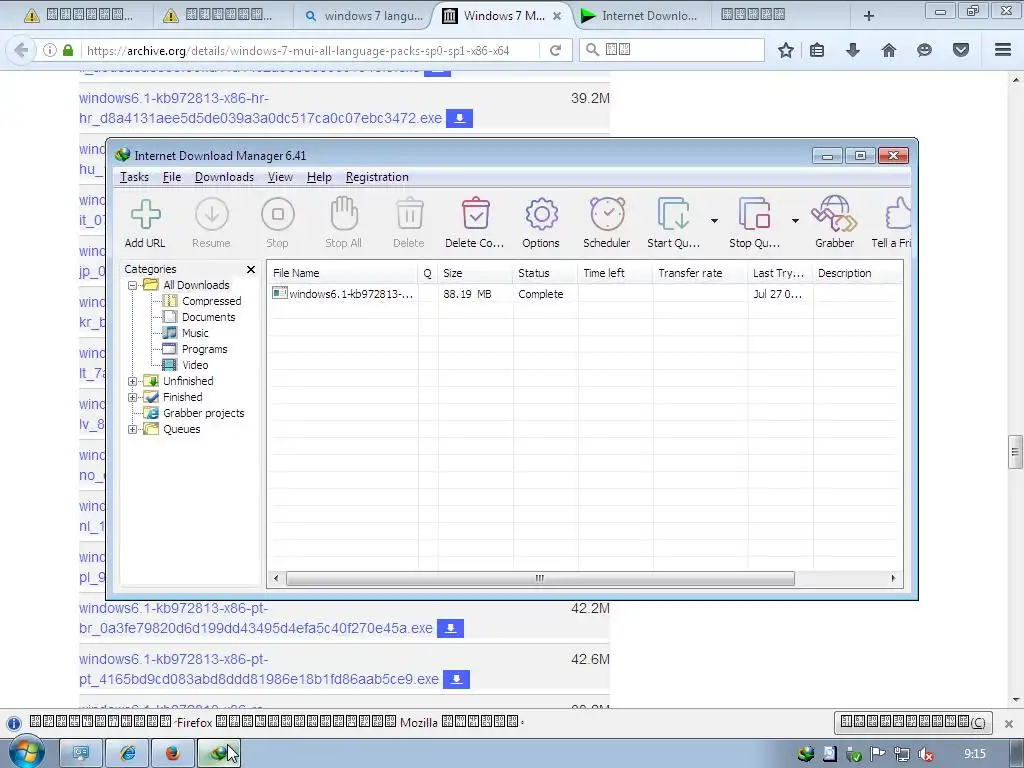Click download icon beside the pt-br file
This screenshot has width=1024, height=768.
[450, 628]
